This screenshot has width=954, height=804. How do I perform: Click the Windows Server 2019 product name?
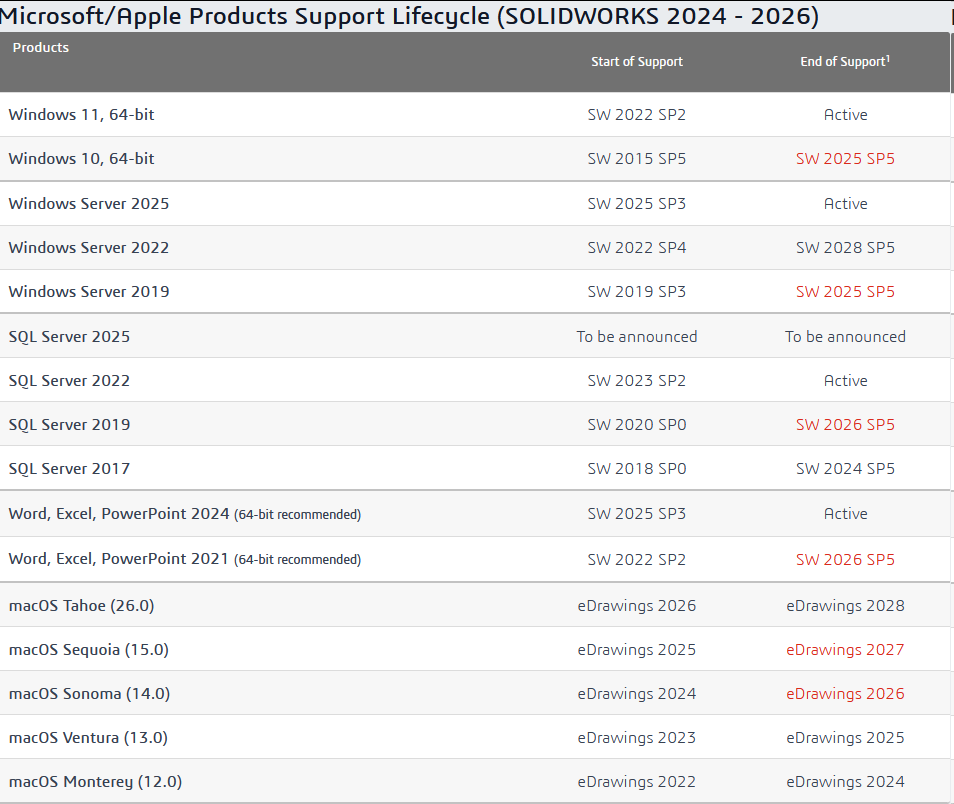coord(89,291)
